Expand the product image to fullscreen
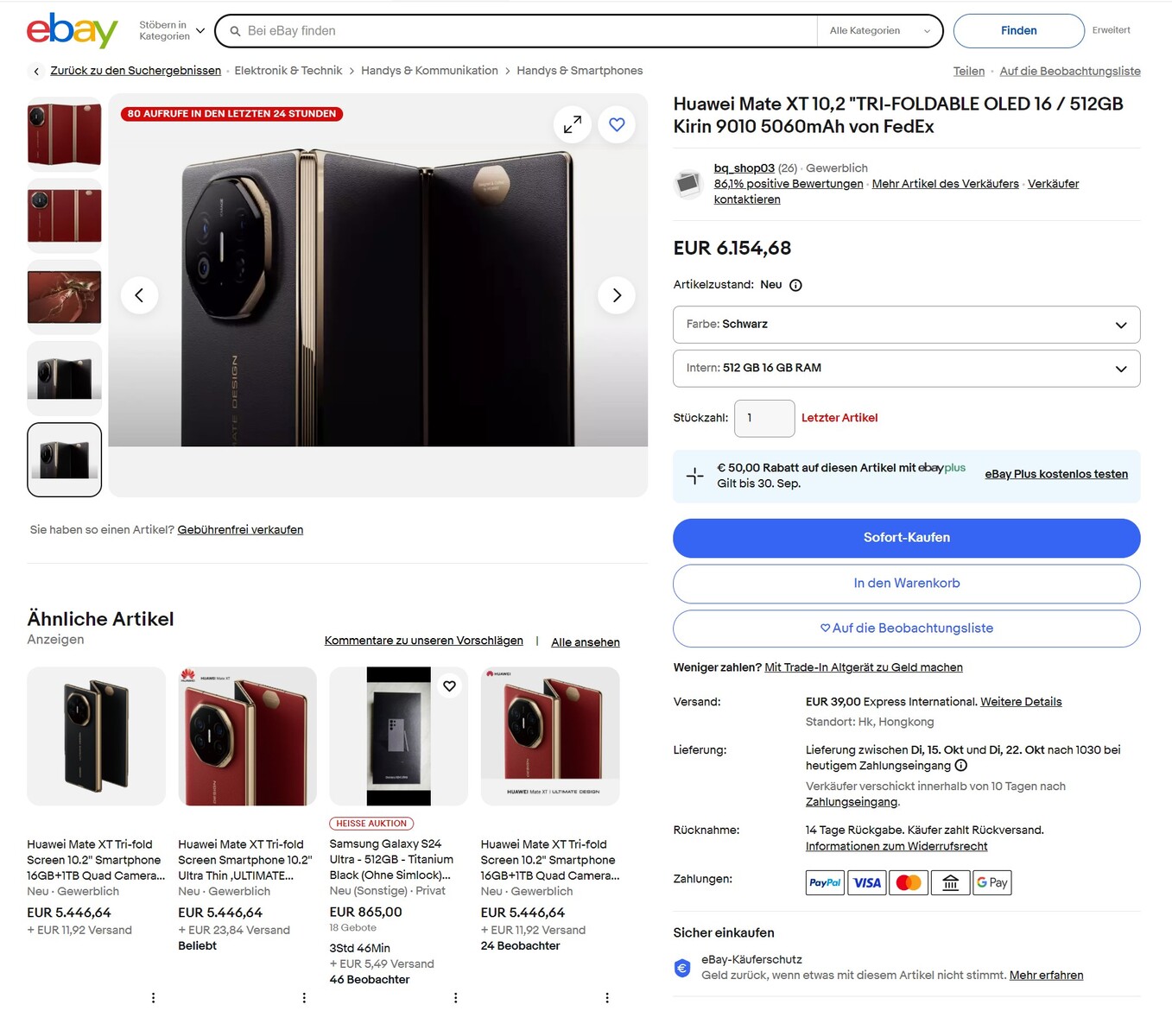This screenshot has width=1172, height=1036. point(573,125)
